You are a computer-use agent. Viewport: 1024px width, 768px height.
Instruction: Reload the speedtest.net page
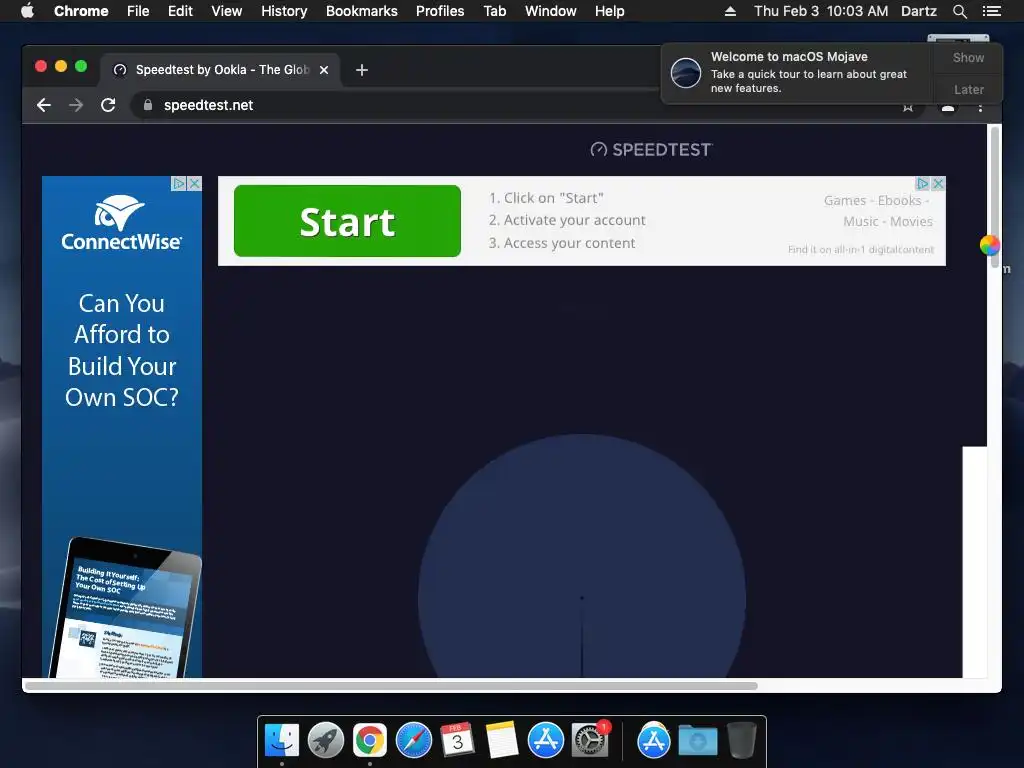tap(108, 105)
